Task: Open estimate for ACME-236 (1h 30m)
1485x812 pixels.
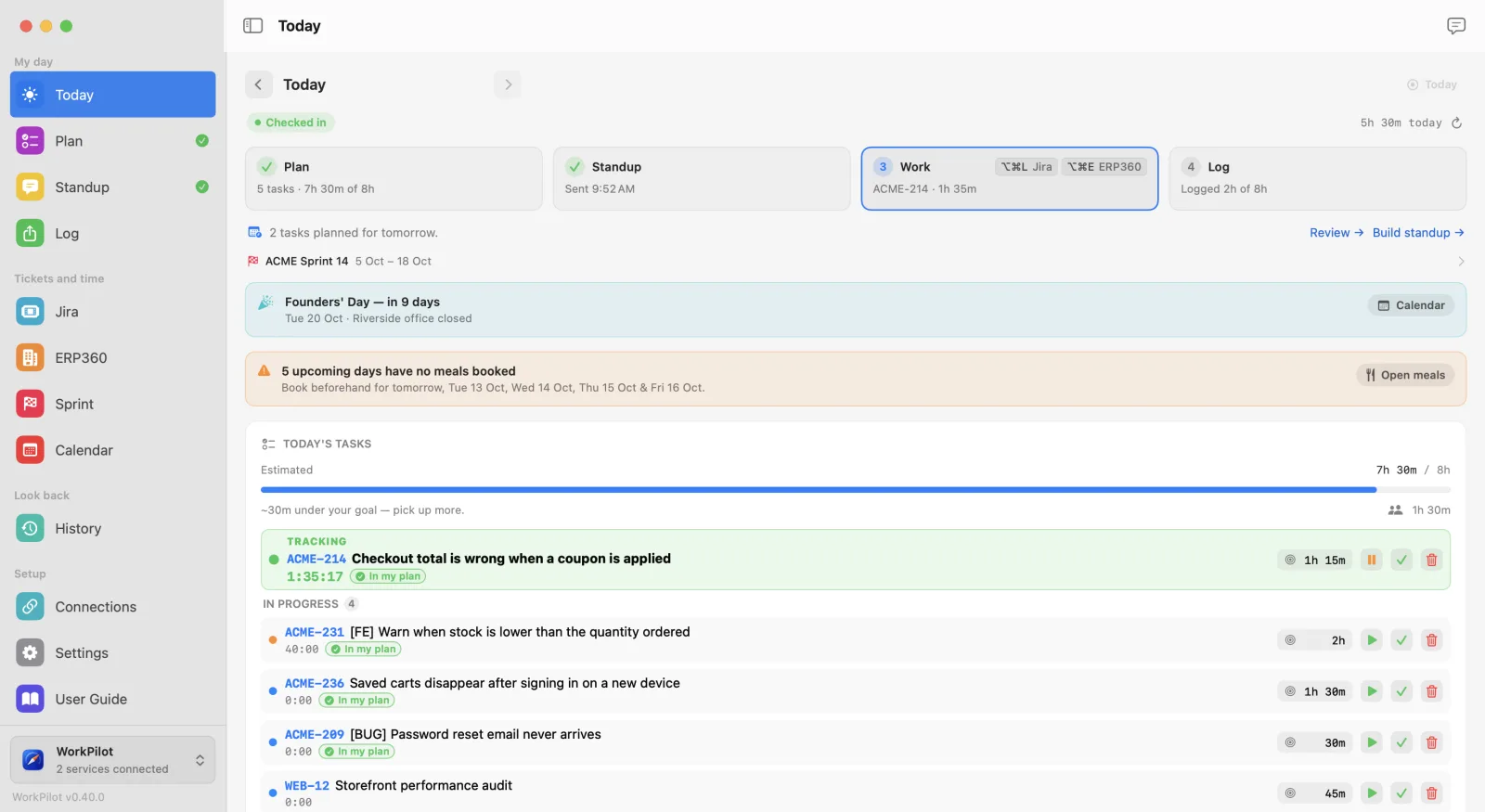Action: (1315, 691)
